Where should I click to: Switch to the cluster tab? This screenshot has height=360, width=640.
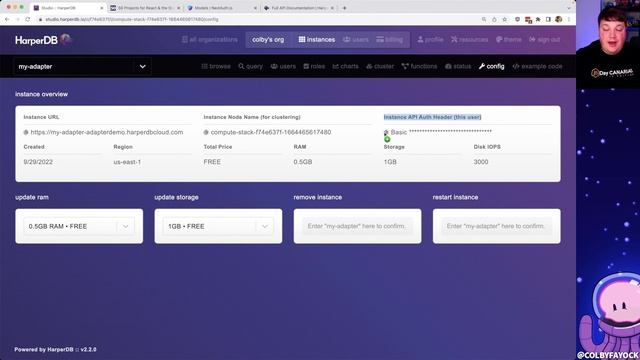pyautogui.click(x=380, y=66)
